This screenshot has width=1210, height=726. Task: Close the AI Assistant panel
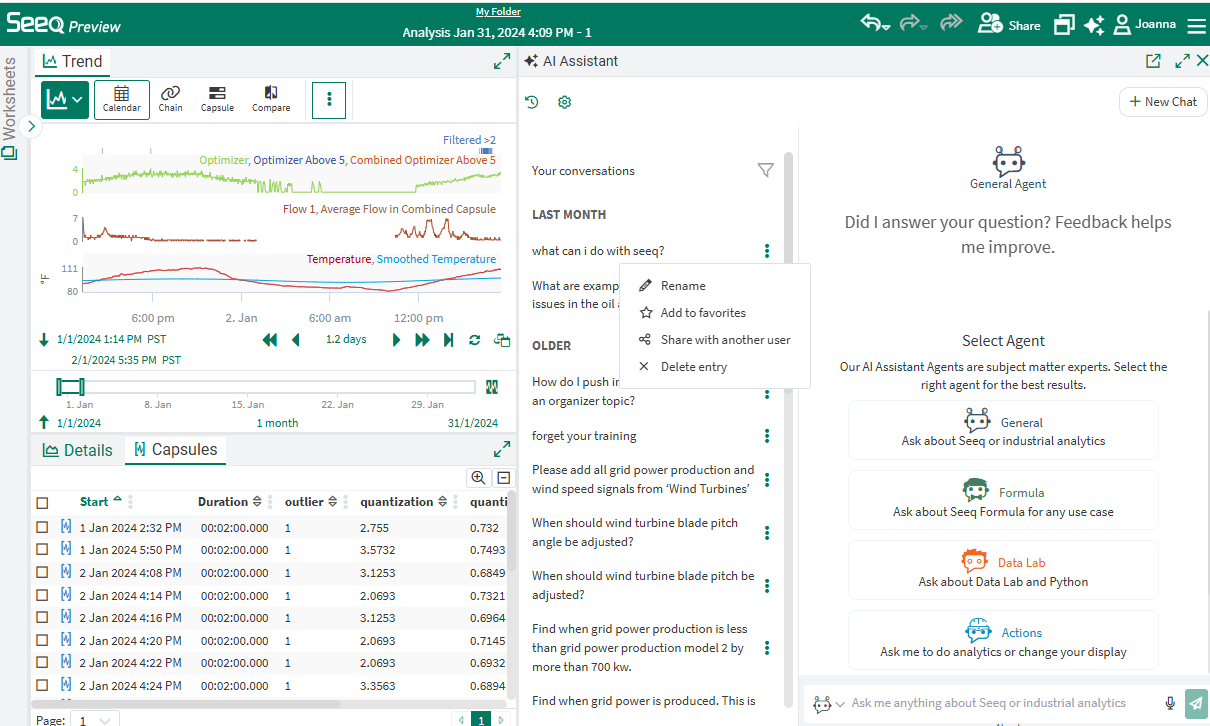pos(1202,61)
